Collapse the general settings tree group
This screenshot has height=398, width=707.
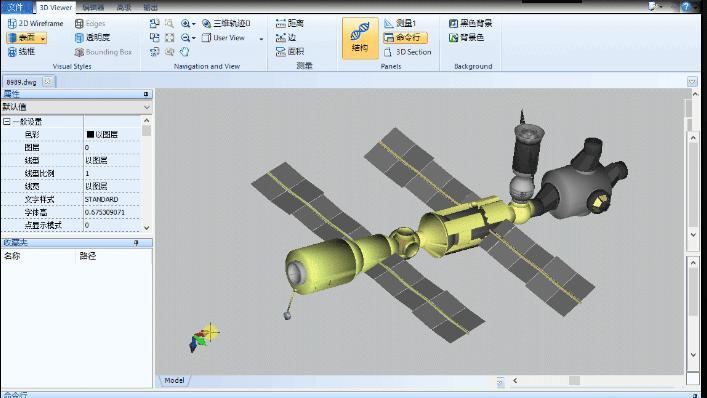[6, 122]
